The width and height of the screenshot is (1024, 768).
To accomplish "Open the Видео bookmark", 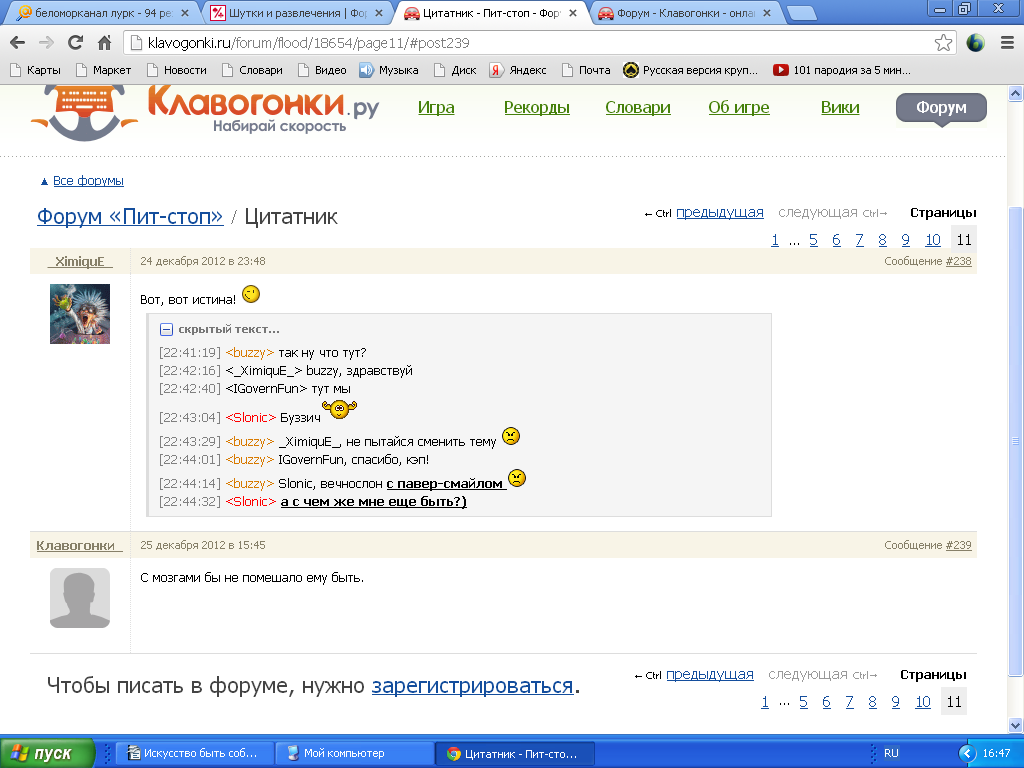I will tap(322, 70).
